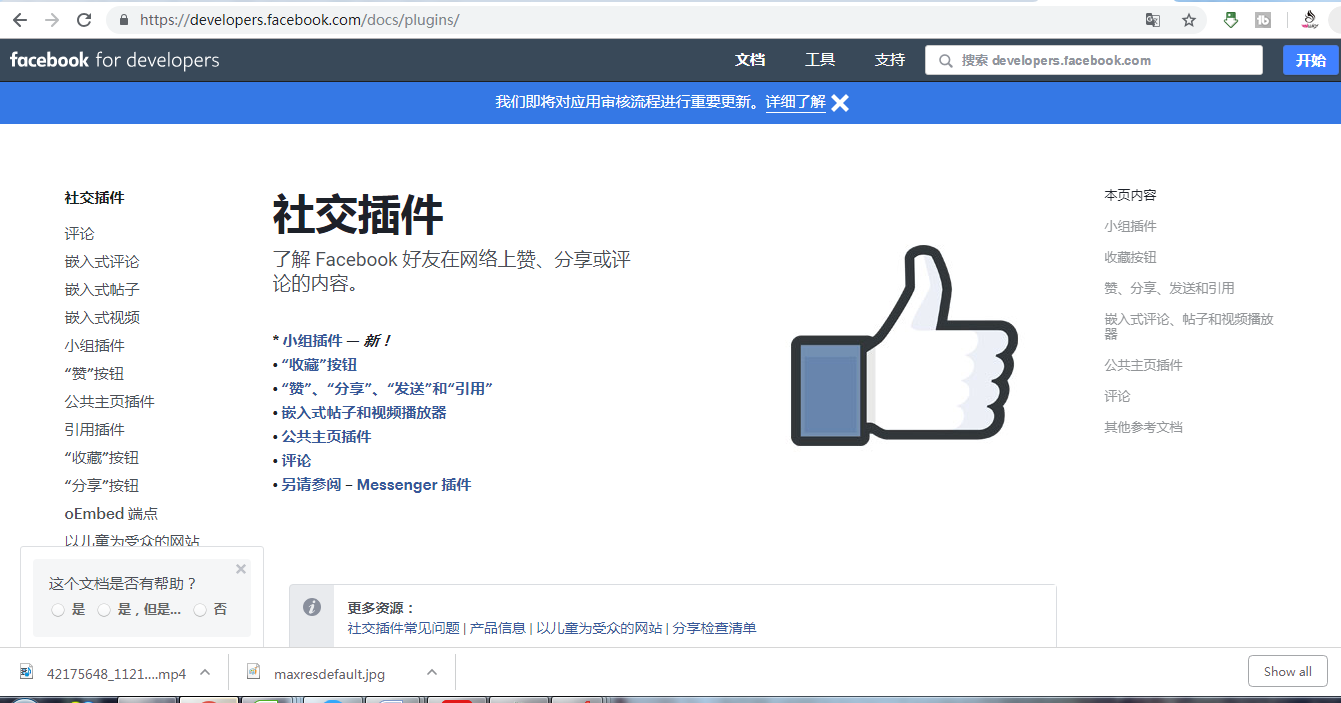Screen dimensions: 1341x703
Task: Open 引用插件 in the sidebar
Action: pyautogui.click(x=95, y=429)
